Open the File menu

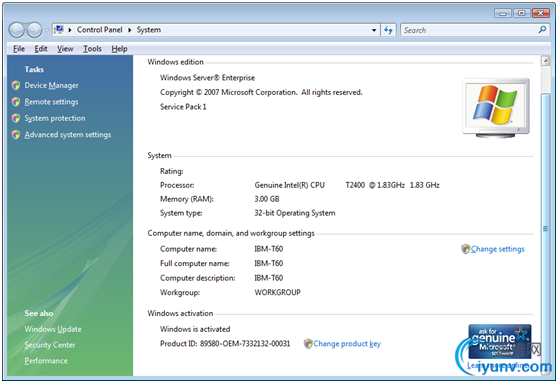tap(19, 49)
